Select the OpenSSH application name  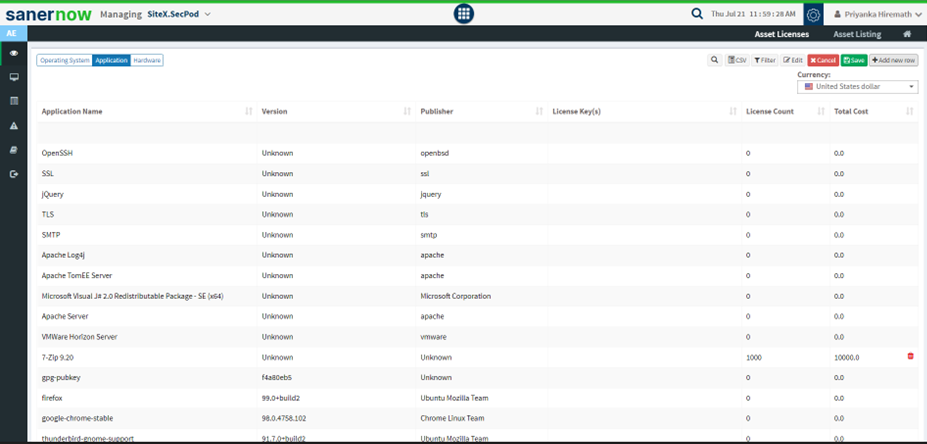57,153
